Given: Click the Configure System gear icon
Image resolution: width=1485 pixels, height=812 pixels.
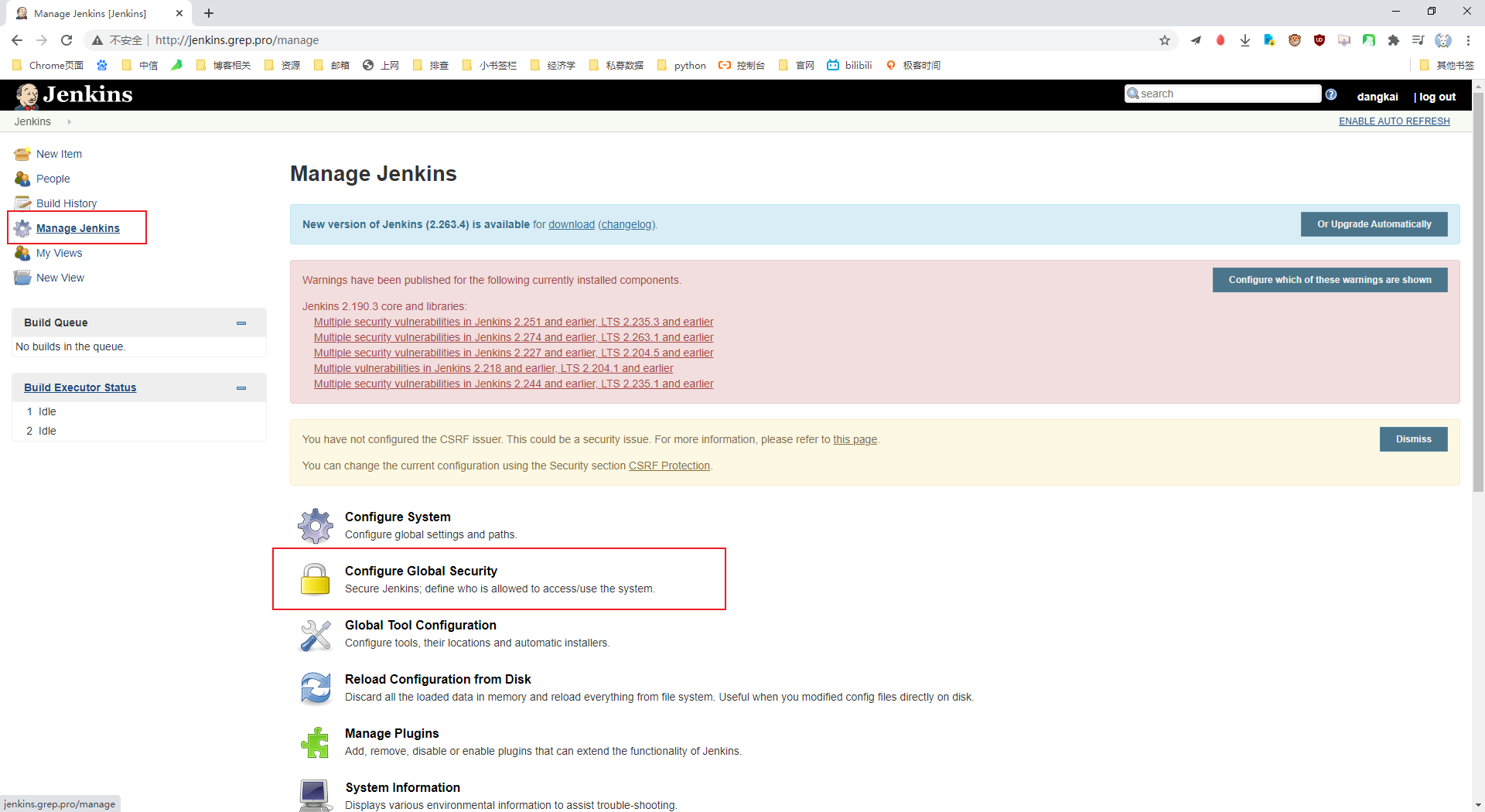Looking at the screenshot, I should [316, 526].
